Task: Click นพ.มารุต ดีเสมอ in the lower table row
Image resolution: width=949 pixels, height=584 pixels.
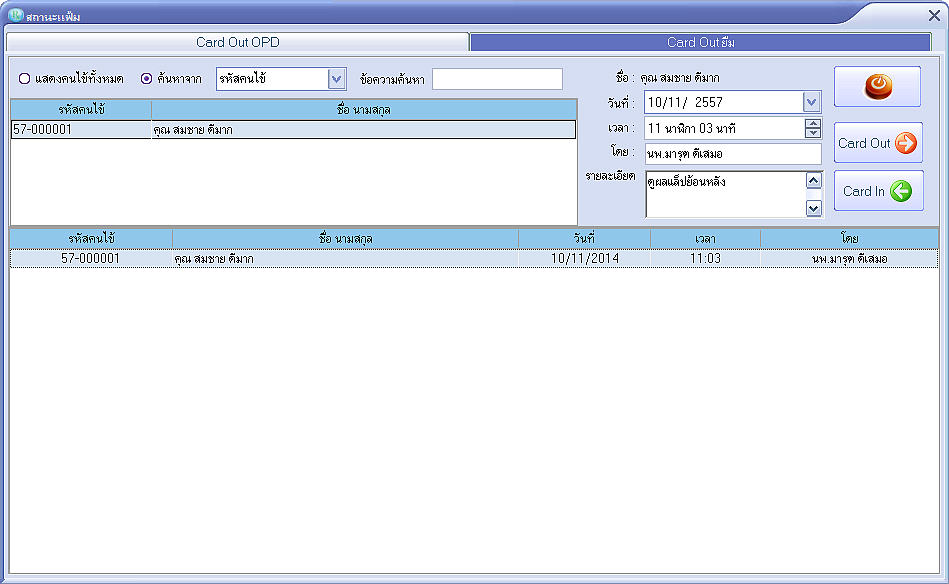Action: [849, 258]
